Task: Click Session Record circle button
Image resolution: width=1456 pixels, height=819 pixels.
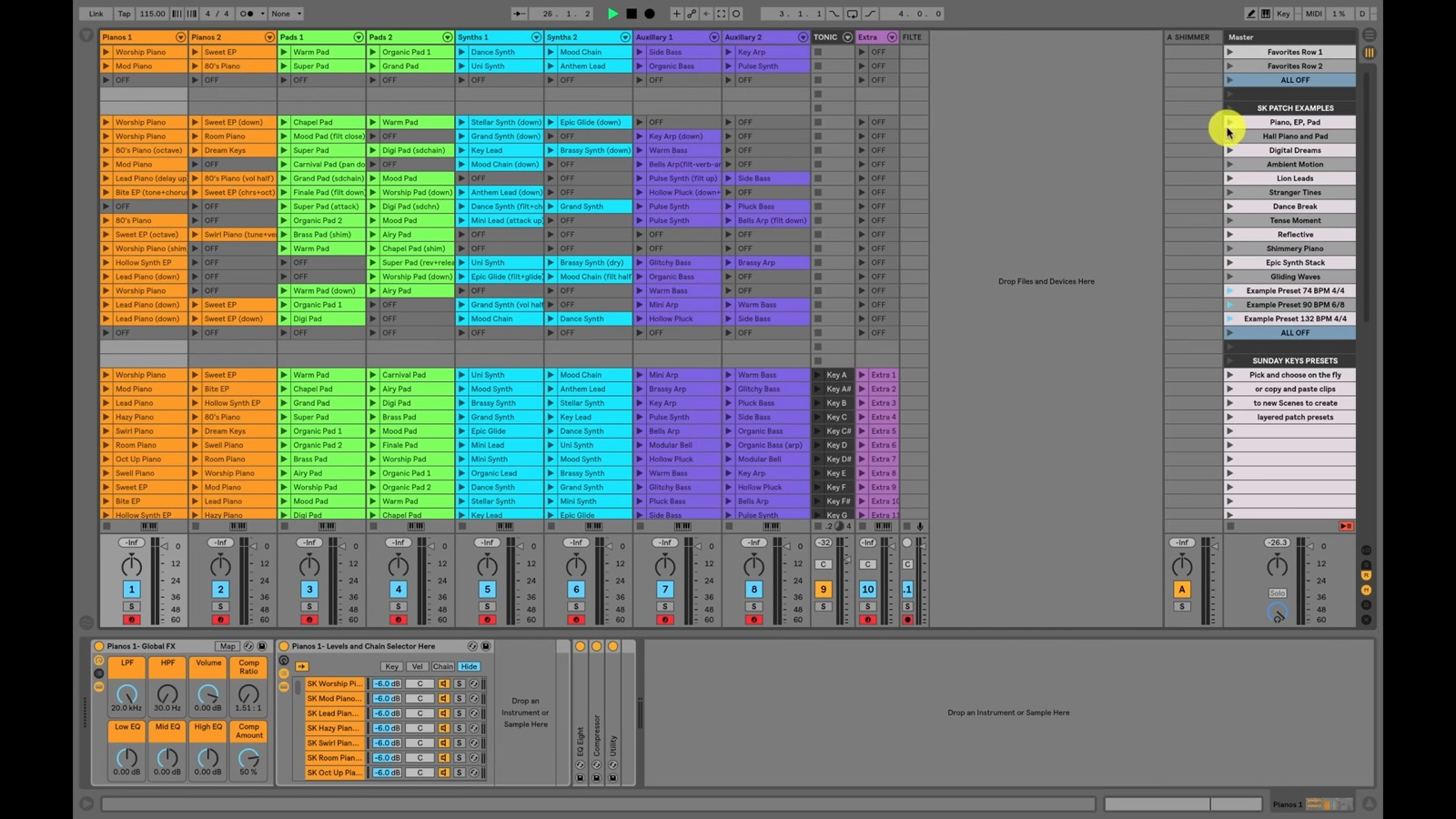Action: pos(736,14)
